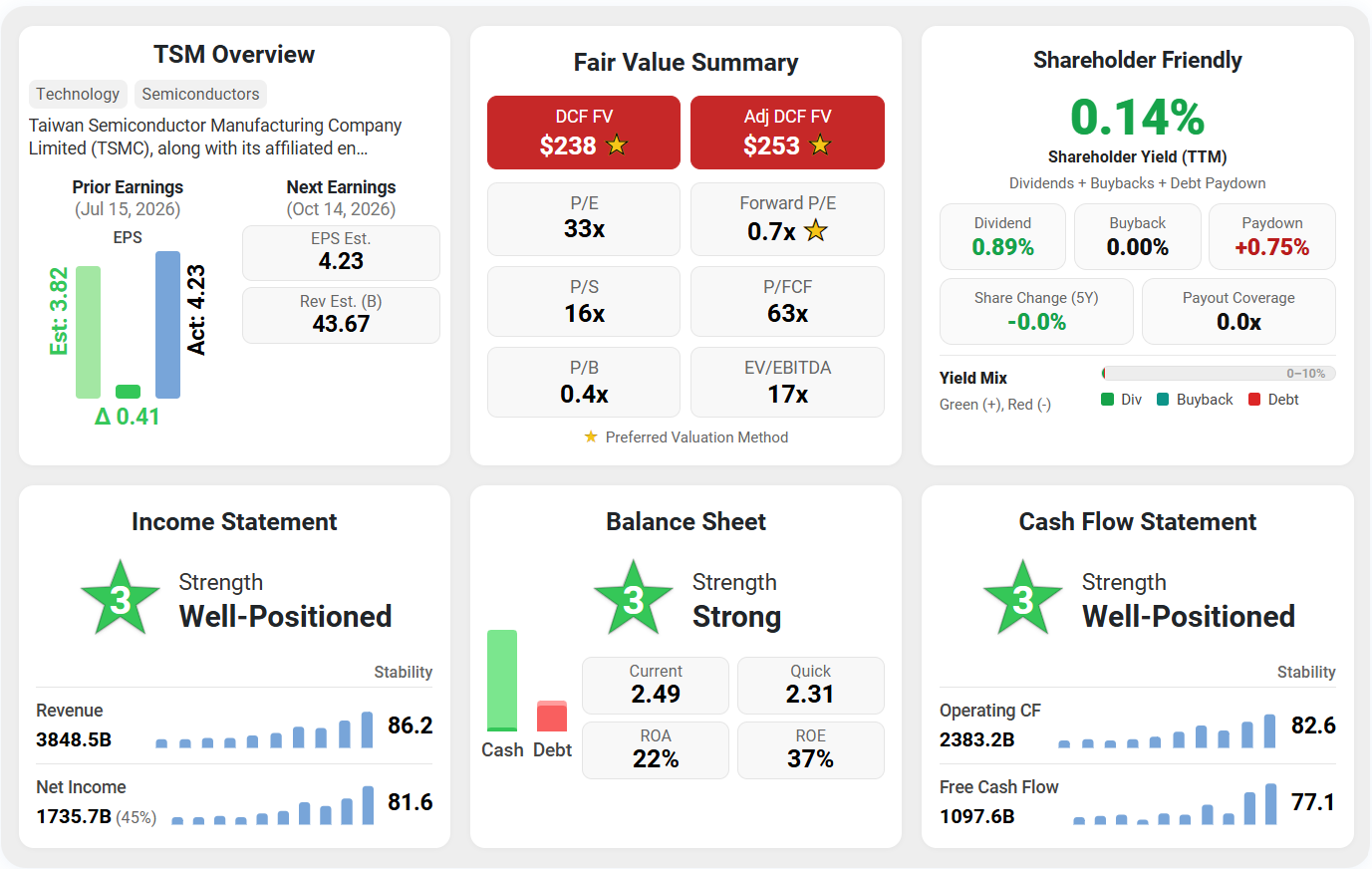This screenshot has width=1372, height=869.
Task: Click the teal Buyback legend swatch
Action: 1163,400
